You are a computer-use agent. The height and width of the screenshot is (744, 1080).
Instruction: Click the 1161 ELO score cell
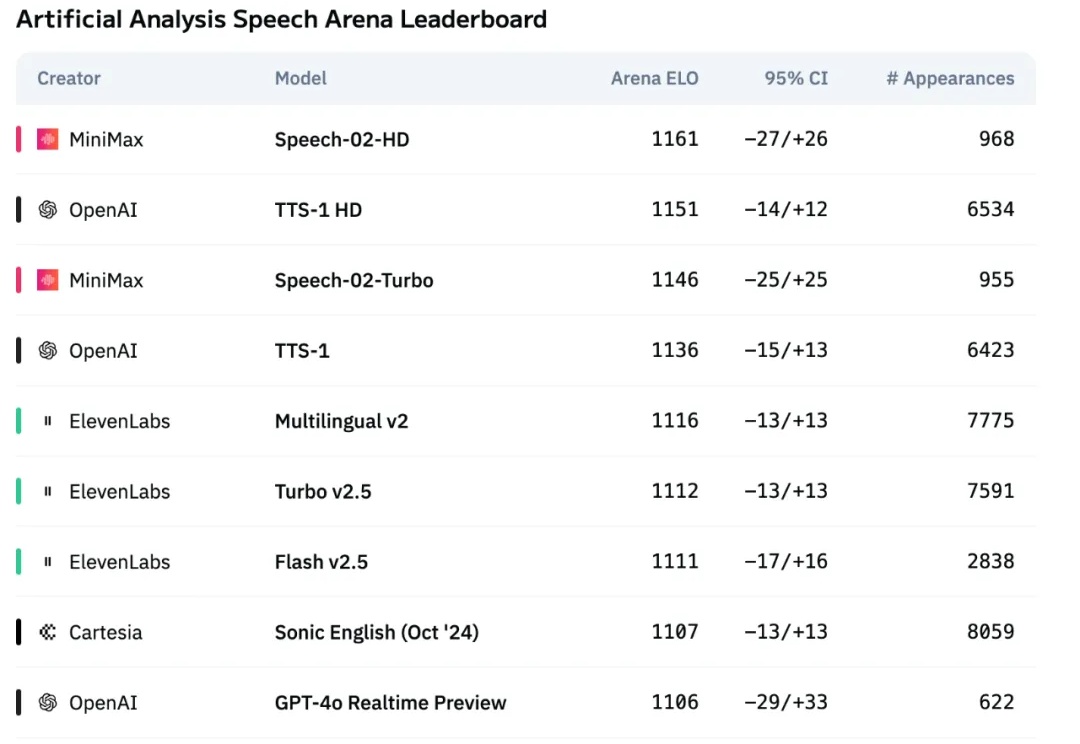tap(675, 139)
